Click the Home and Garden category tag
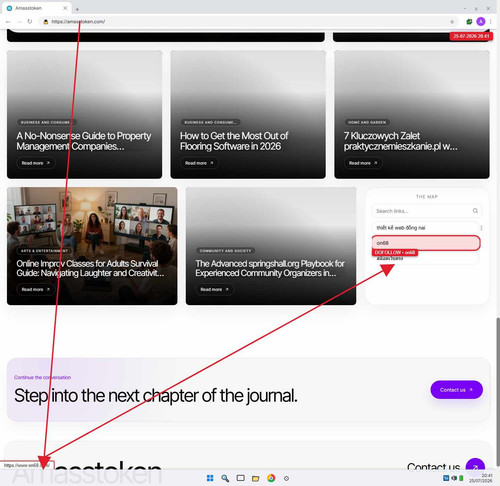Screen dimensions: 500x486 pyautogui.click(x=367, y=122)
